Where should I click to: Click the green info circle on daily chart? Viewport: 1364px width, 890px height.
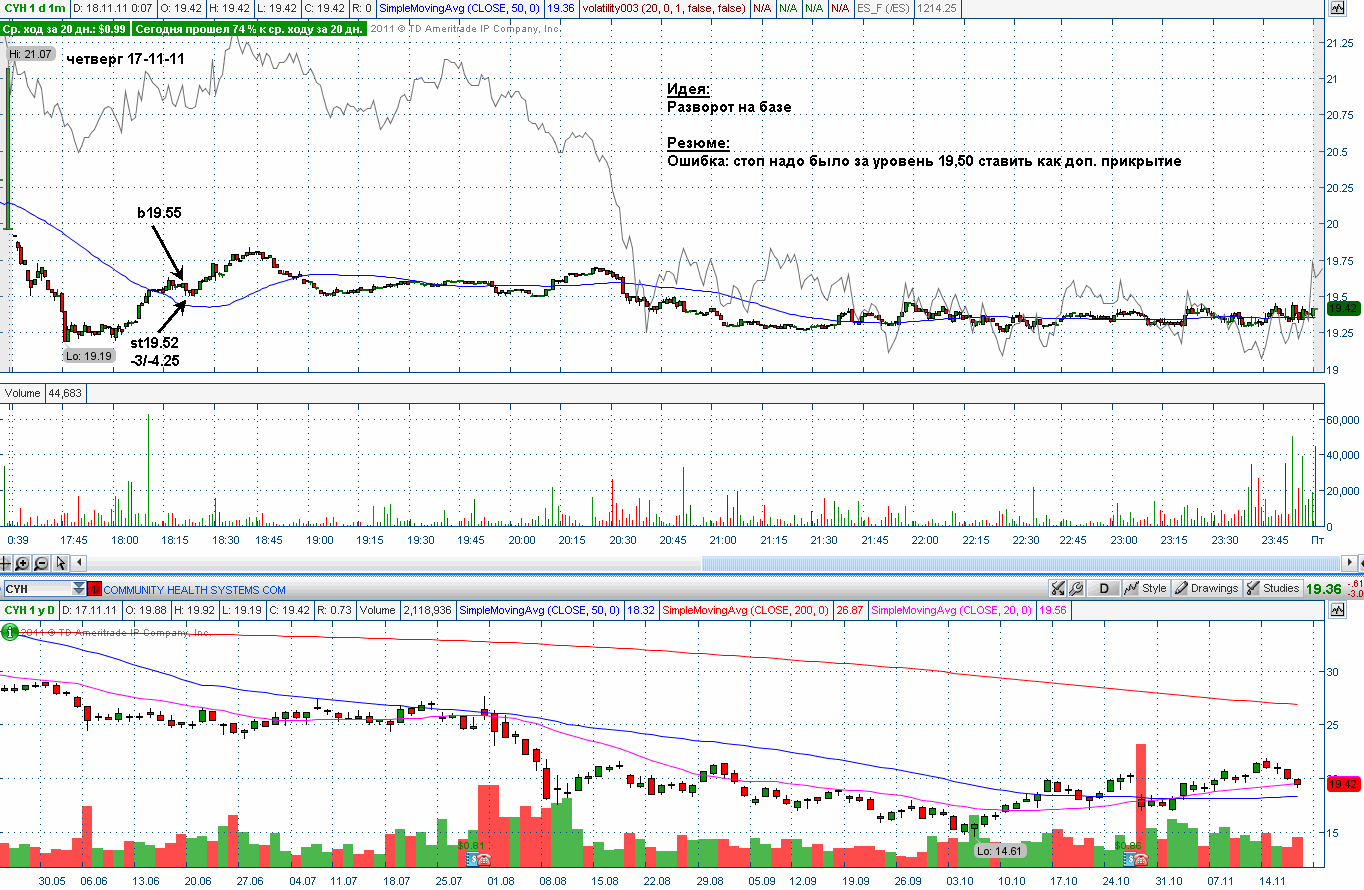click(x=10, y=631)
